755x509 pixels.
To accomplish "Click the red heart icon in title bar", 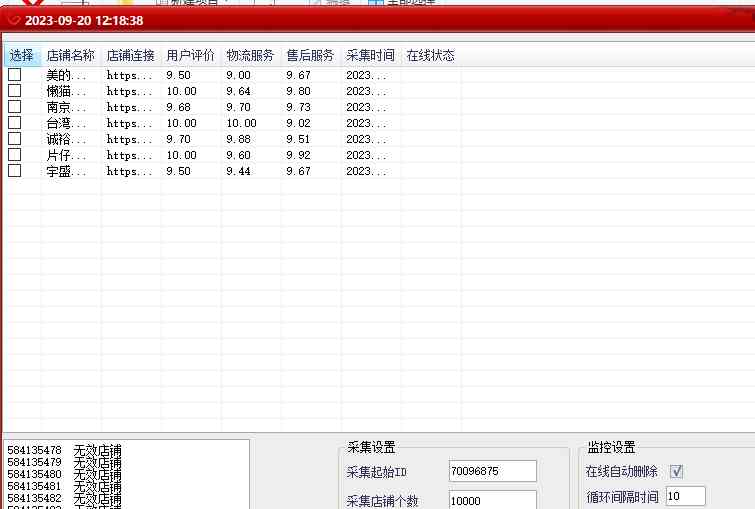I will (14, 20).
